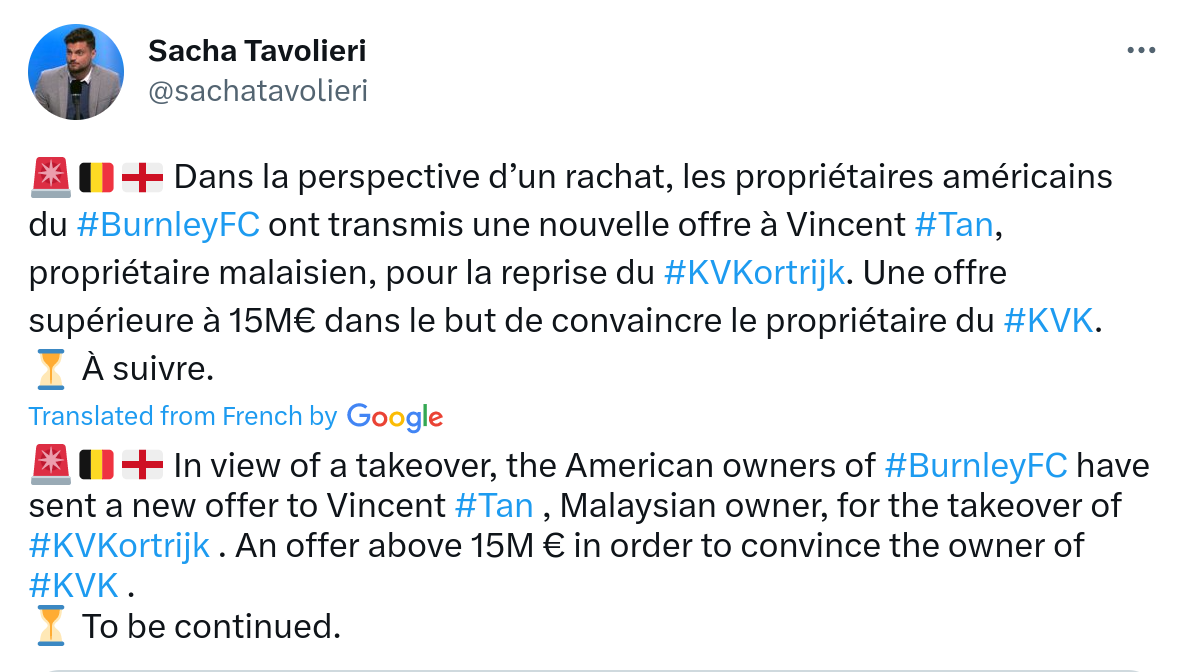Open #KVKortrijk hashtag in the French text
Image resolution: width=1186 pixels, height=672 pixels.
754,272
